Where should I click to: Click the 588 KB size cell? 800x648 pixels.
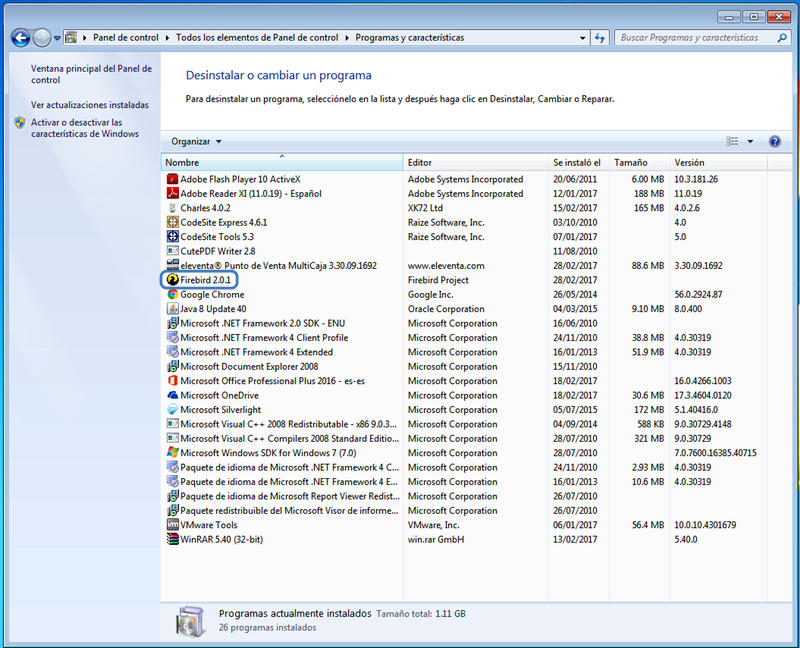[x=651, y=424]
